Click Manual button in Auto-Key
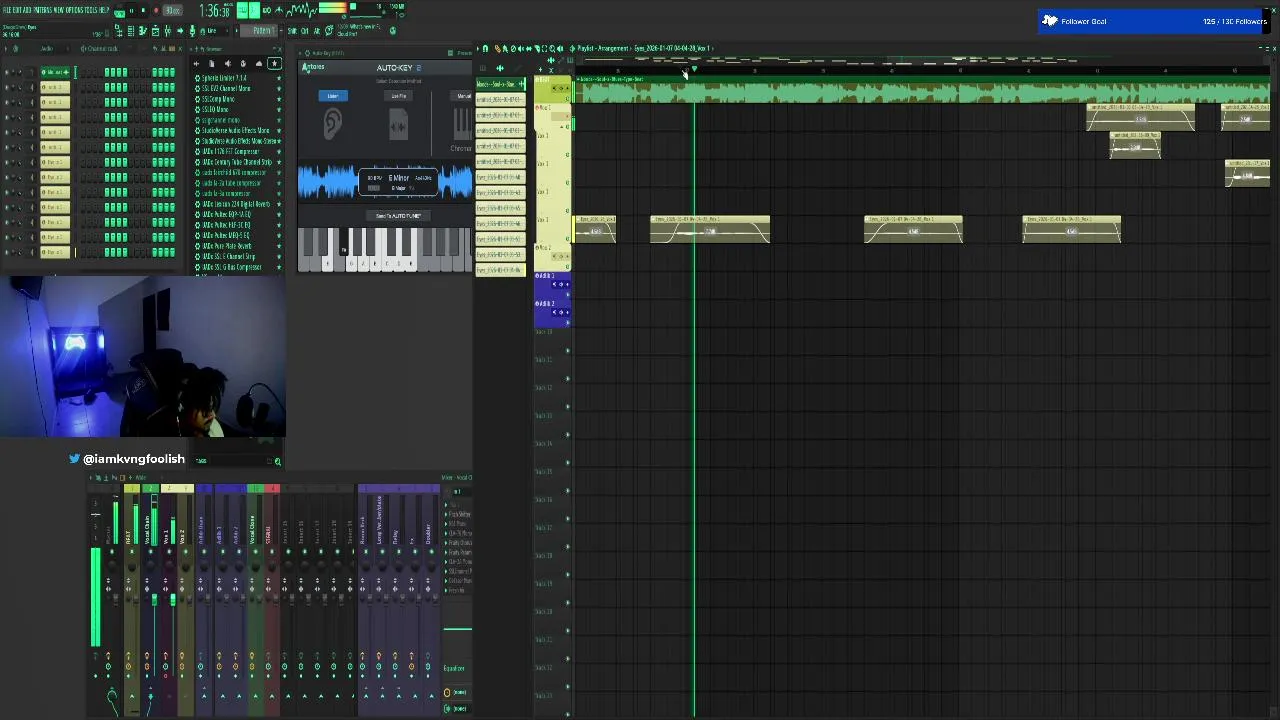The image size is (1280, 720). [x=463, y=96]
